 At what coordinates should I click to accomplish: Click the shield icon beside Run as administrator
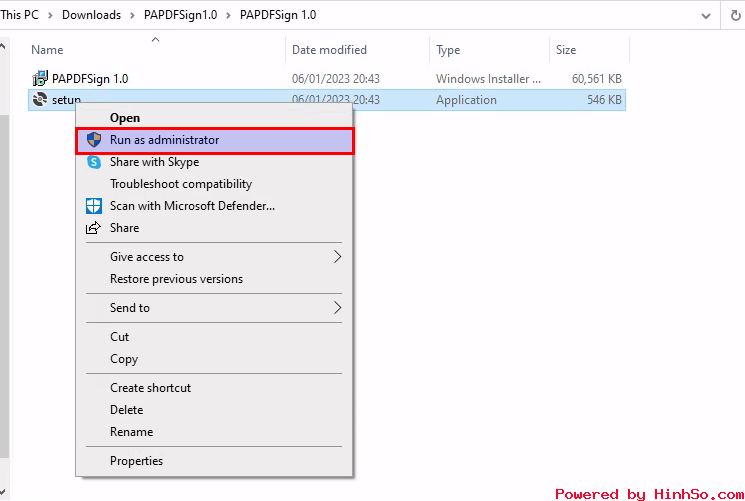click(94, 140)
